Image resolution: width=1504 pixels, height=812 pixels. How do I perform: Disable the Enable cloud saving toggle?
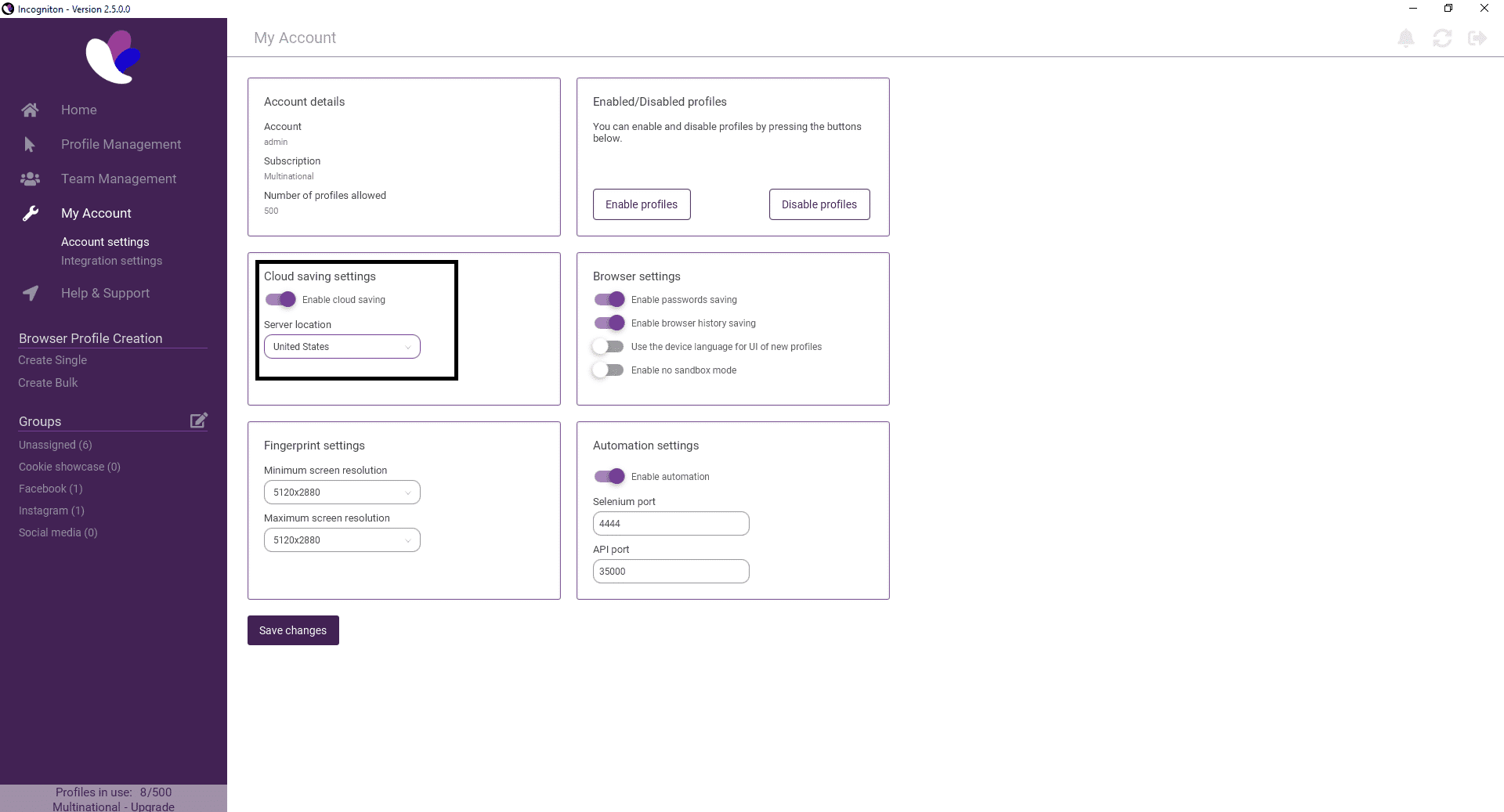pyautogui.click(x=280, y=299)
